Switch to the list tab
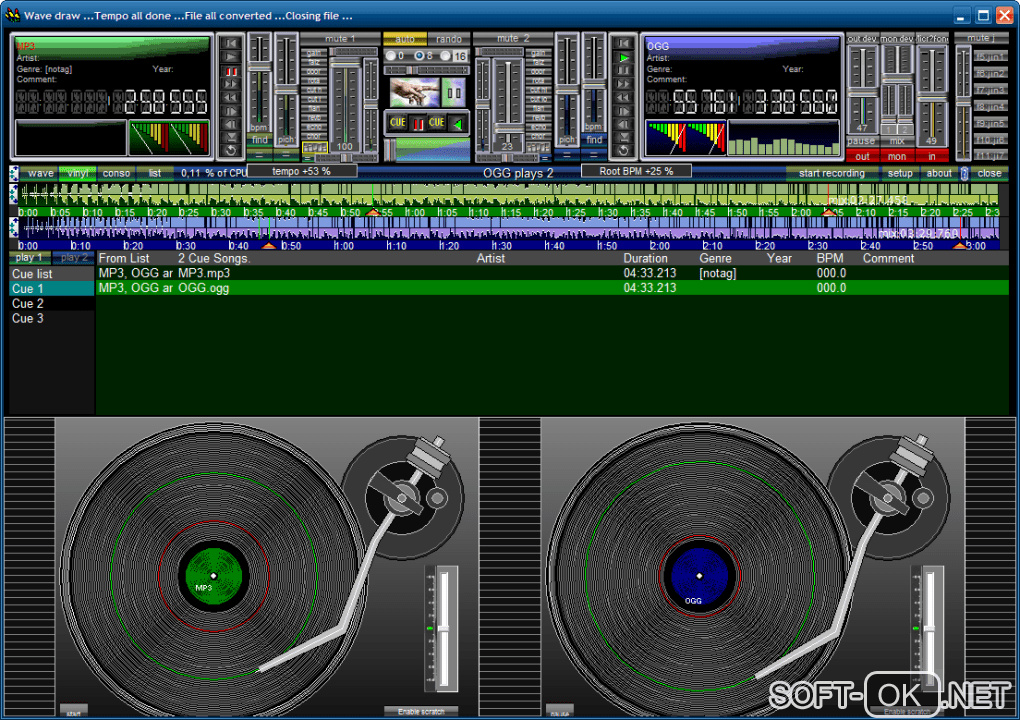1020x720 pixels. pos(155,173)
